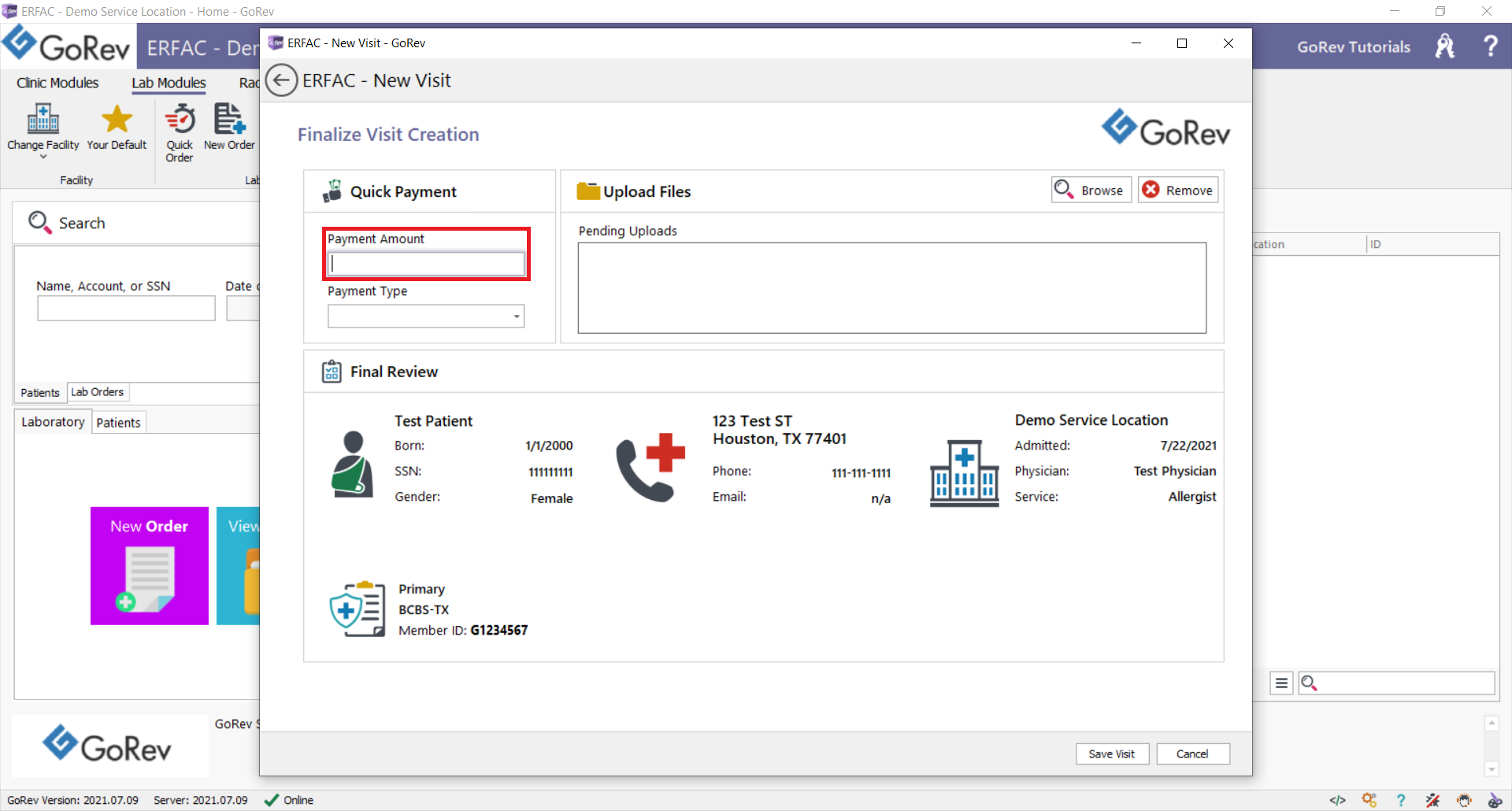Click the large question mark help icon
The height and width of the screenshot is (811, 1512).
tap(1490, 46)
